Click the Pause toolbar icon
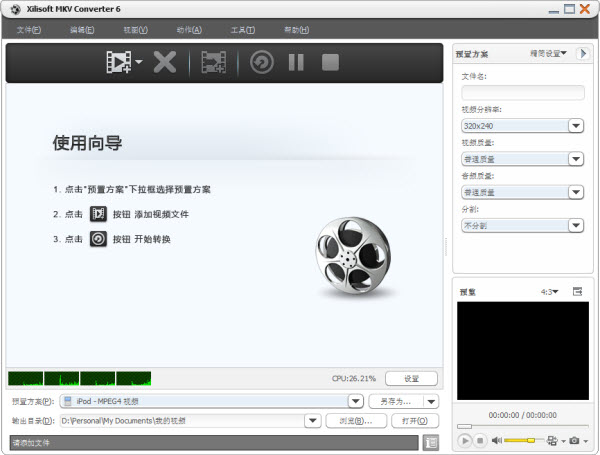Viewport: 600px width, 455px height. [296, 62]
